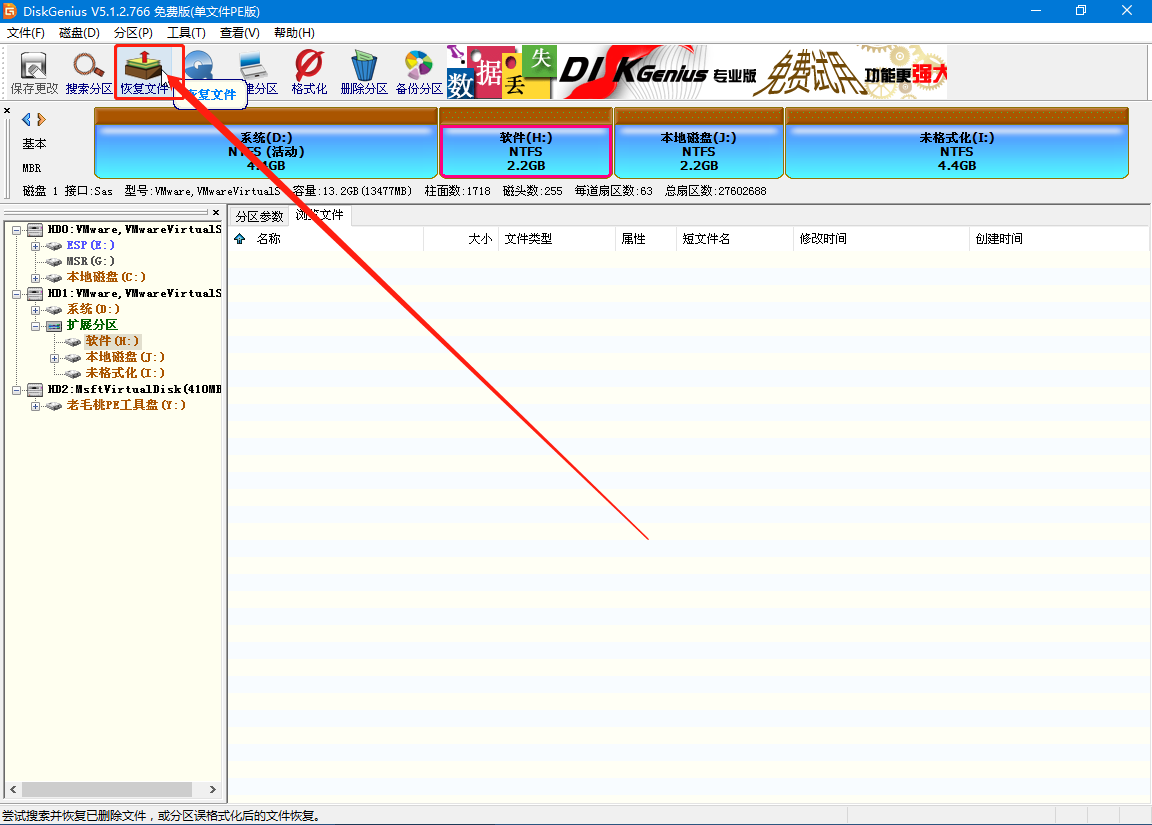This screenshot has width=1152, height=825.
Task: Click the up-folder arrow icon in file list
Action: click(x=240, y=239)
